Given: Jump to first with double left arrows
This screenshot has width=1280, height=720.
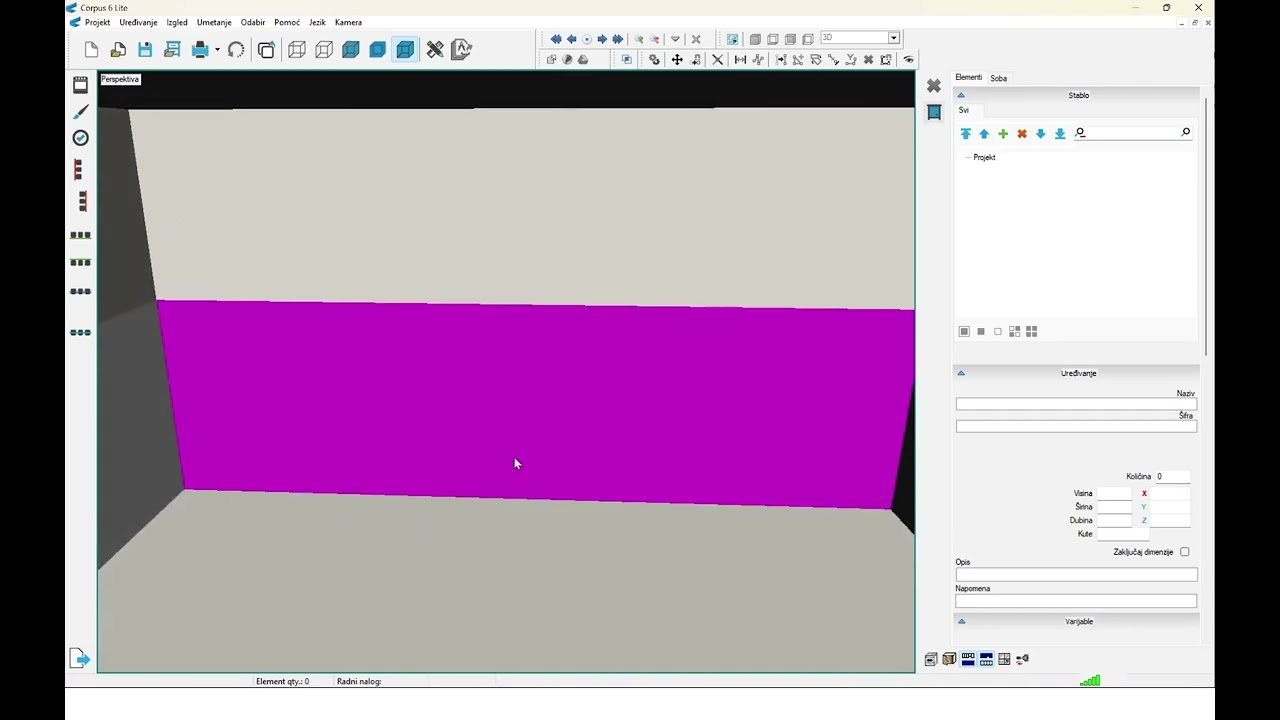Looking at the screenshot, I should point(556,39).
